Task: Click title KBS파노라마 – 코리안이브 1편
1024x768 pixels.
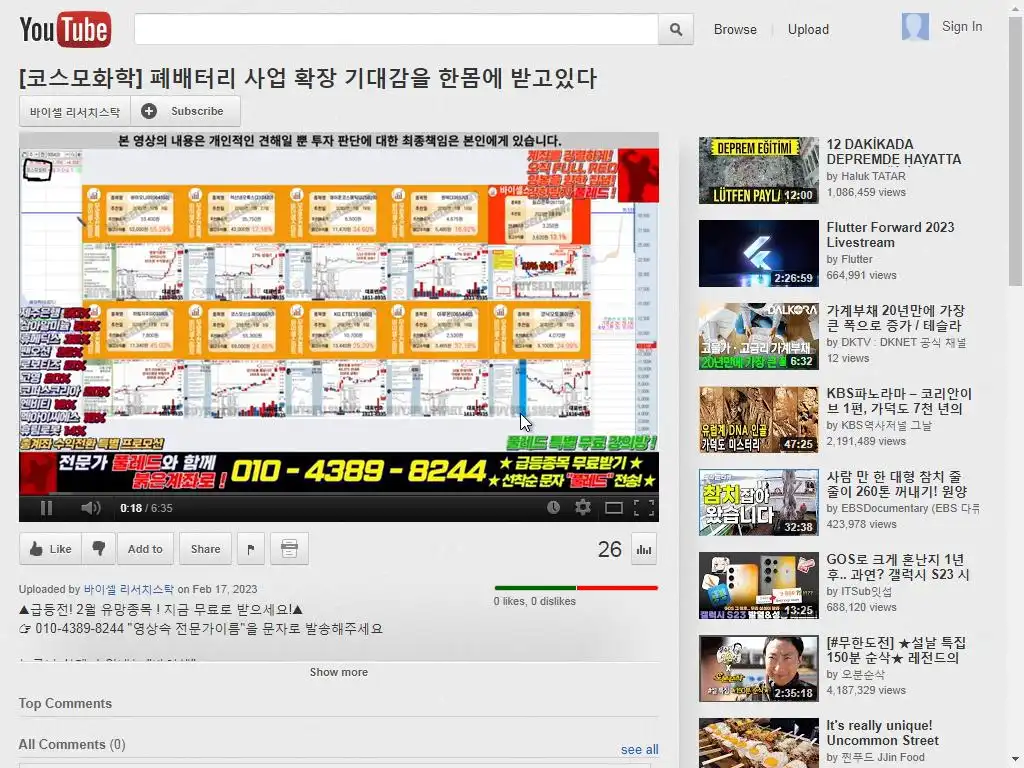Action: [899, 400]
